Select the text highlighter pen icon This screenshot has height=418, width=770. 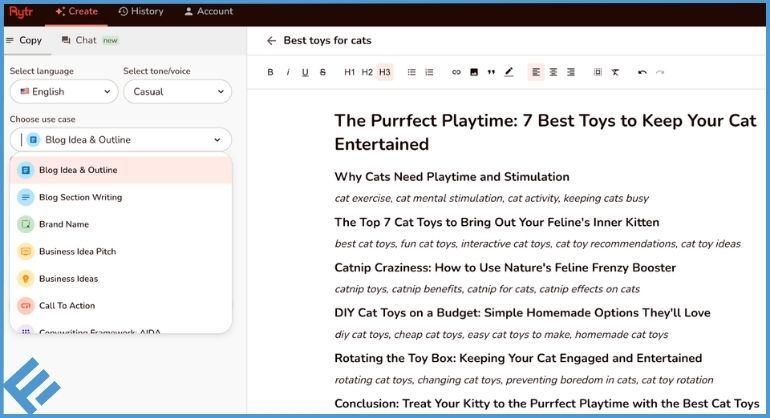pos(509,72)
